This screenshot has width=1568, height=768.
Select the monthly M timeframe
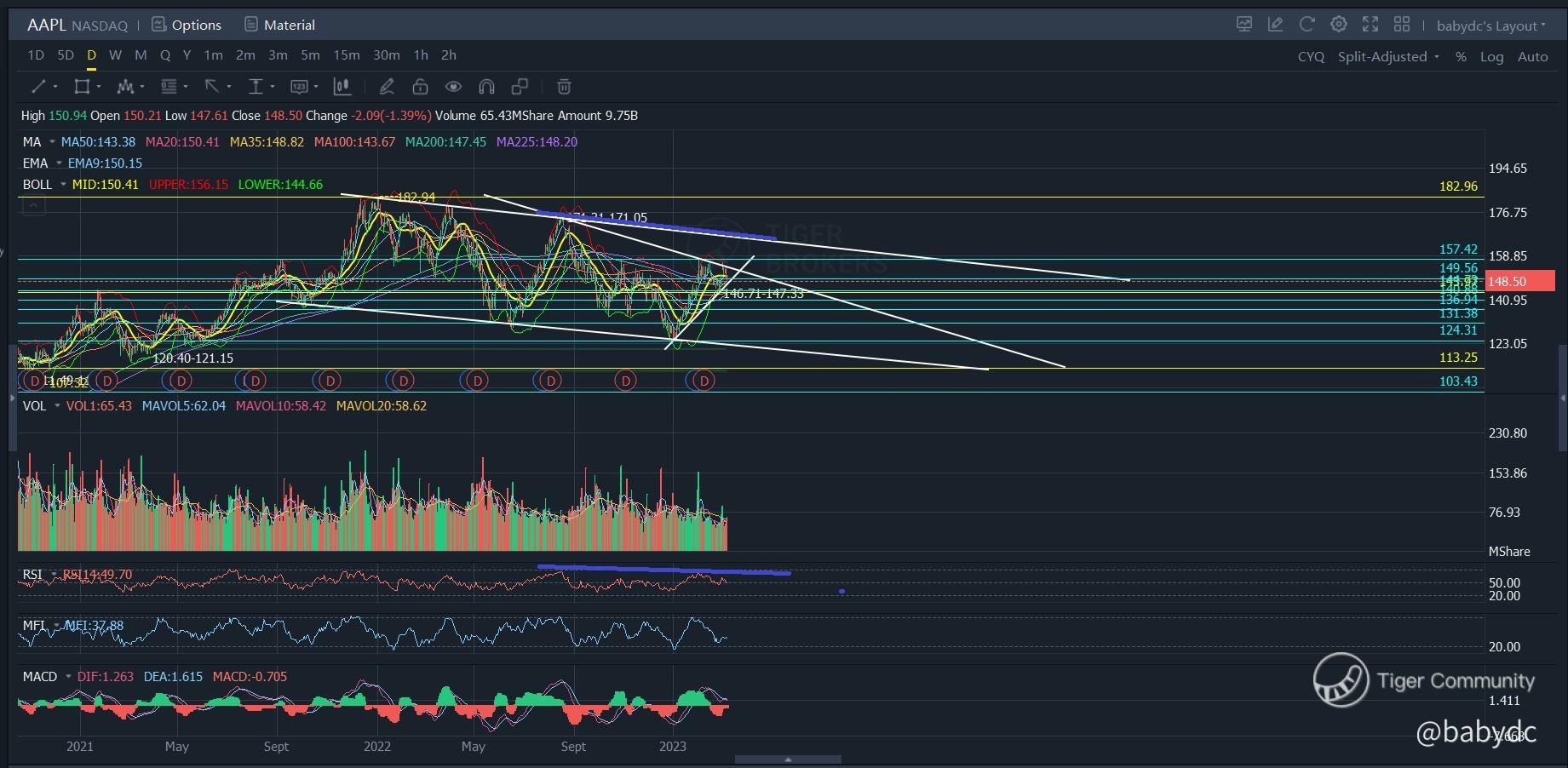pyautogui.click(x=141, y=55)
